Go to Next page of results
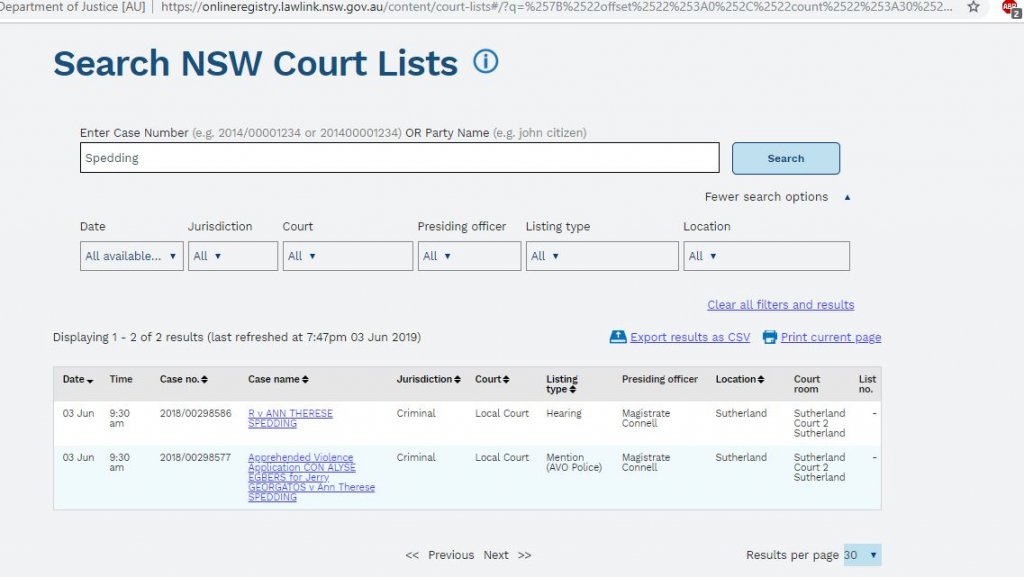This screenshot has height=577, width=1024. (x=496, y=555)
